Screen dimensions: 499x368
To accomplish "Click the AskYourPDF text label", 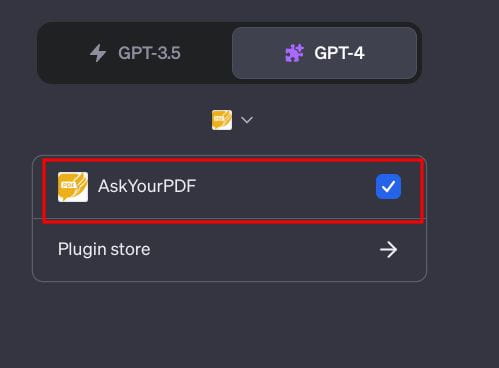I will click(147, 186).
